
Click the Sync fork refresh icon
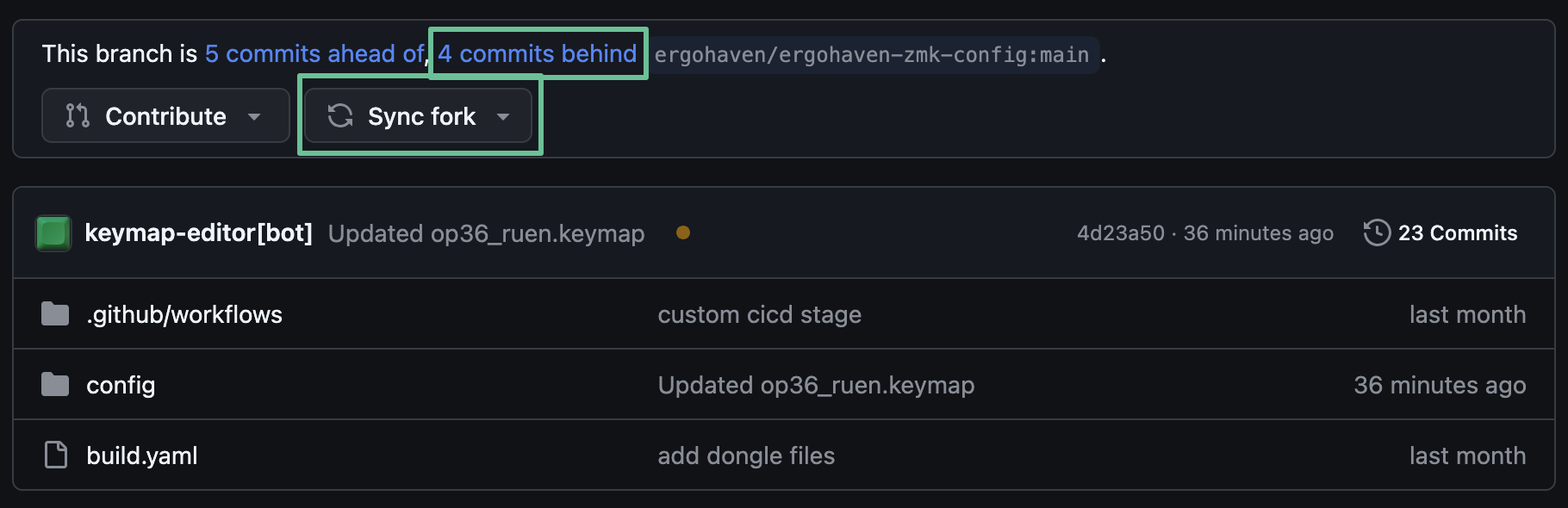[x=340, y=115]
